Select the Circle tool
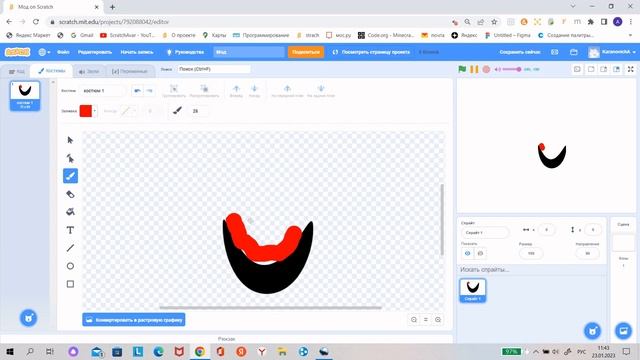This screenshot has width=640, height=360. pos(70,266)
